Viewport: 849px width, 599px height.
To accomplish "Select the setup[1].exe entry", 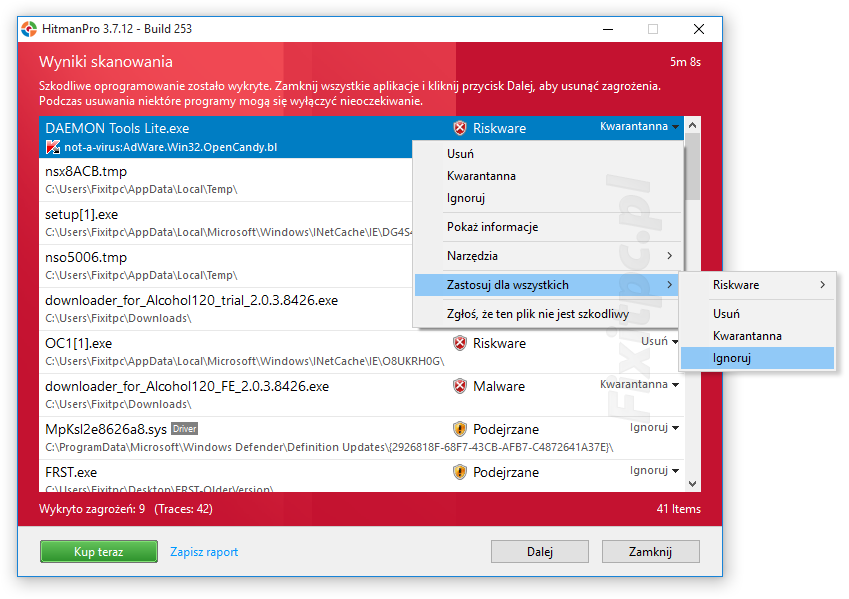I will coord(225,223).
